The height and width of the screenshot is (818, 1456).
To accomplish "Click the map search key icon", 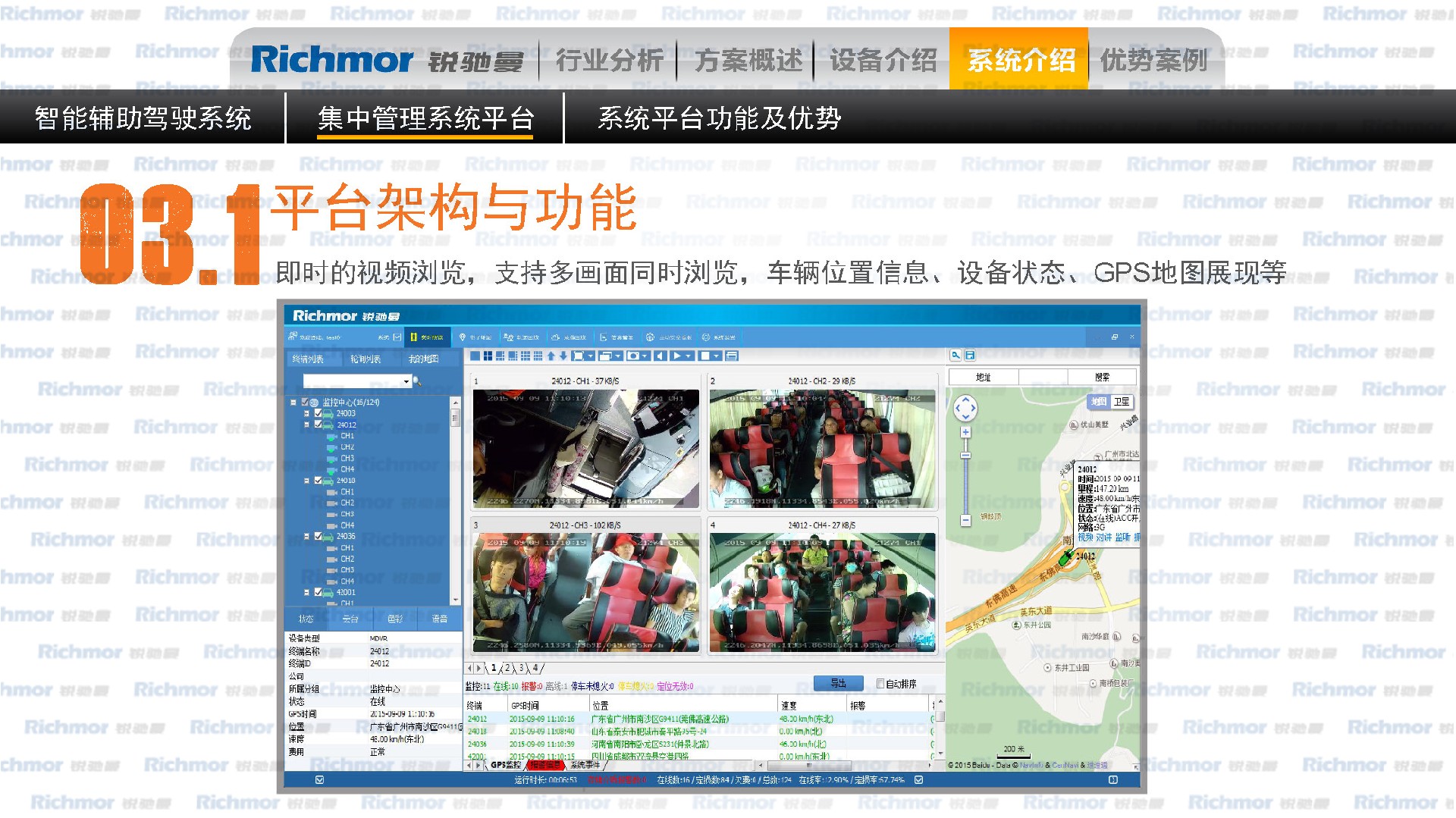I will click(956, 355).
